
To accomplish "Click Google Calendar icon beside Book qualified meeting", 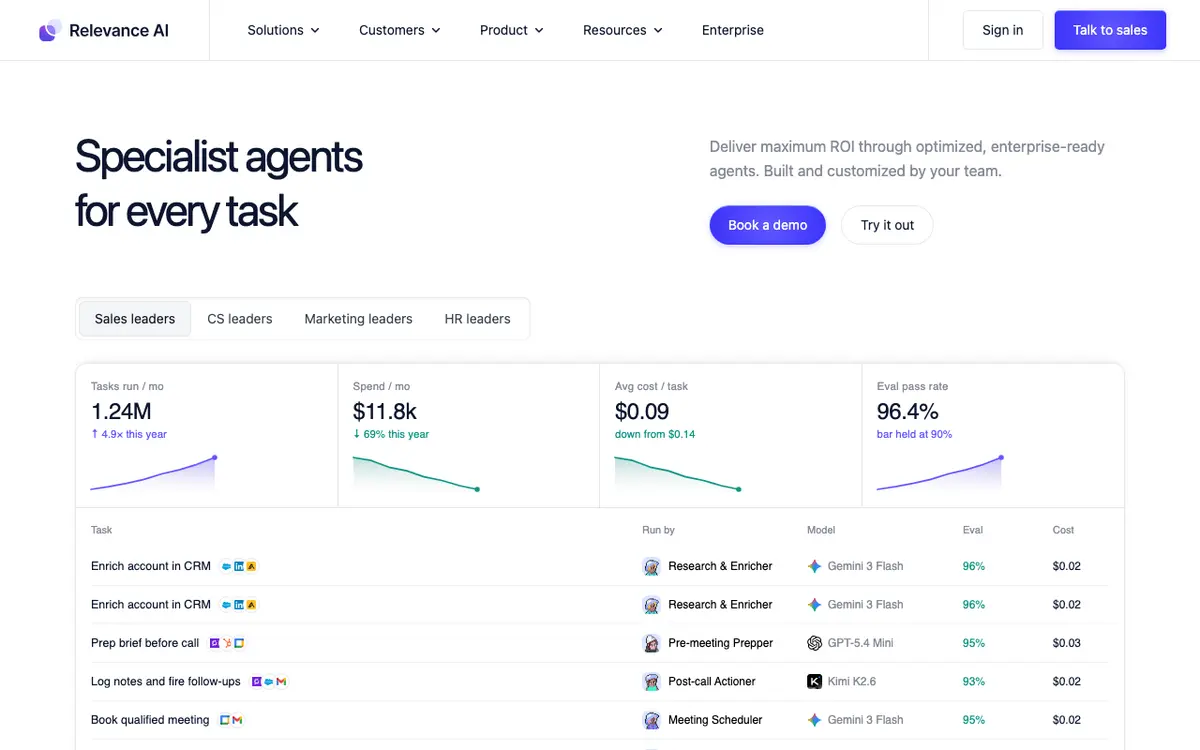I will 225,720.
